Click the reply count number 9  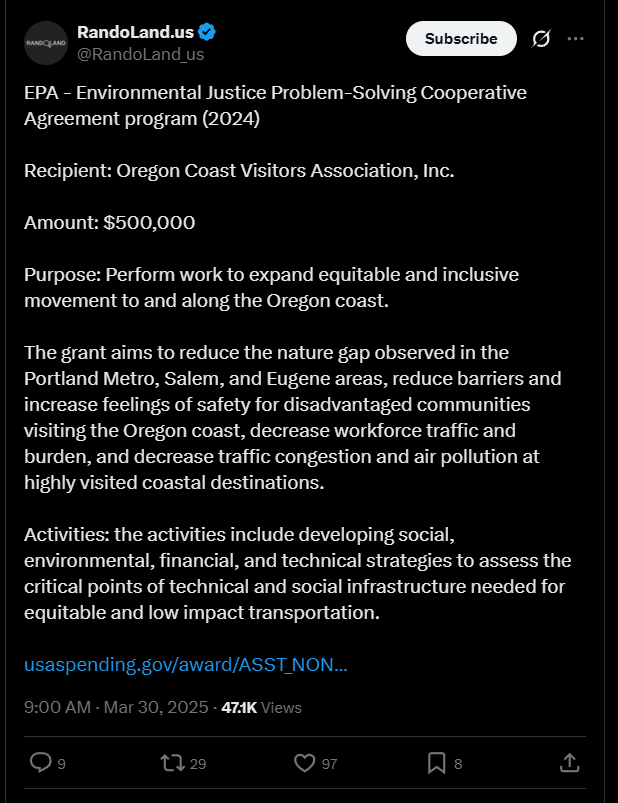(62, 764)
